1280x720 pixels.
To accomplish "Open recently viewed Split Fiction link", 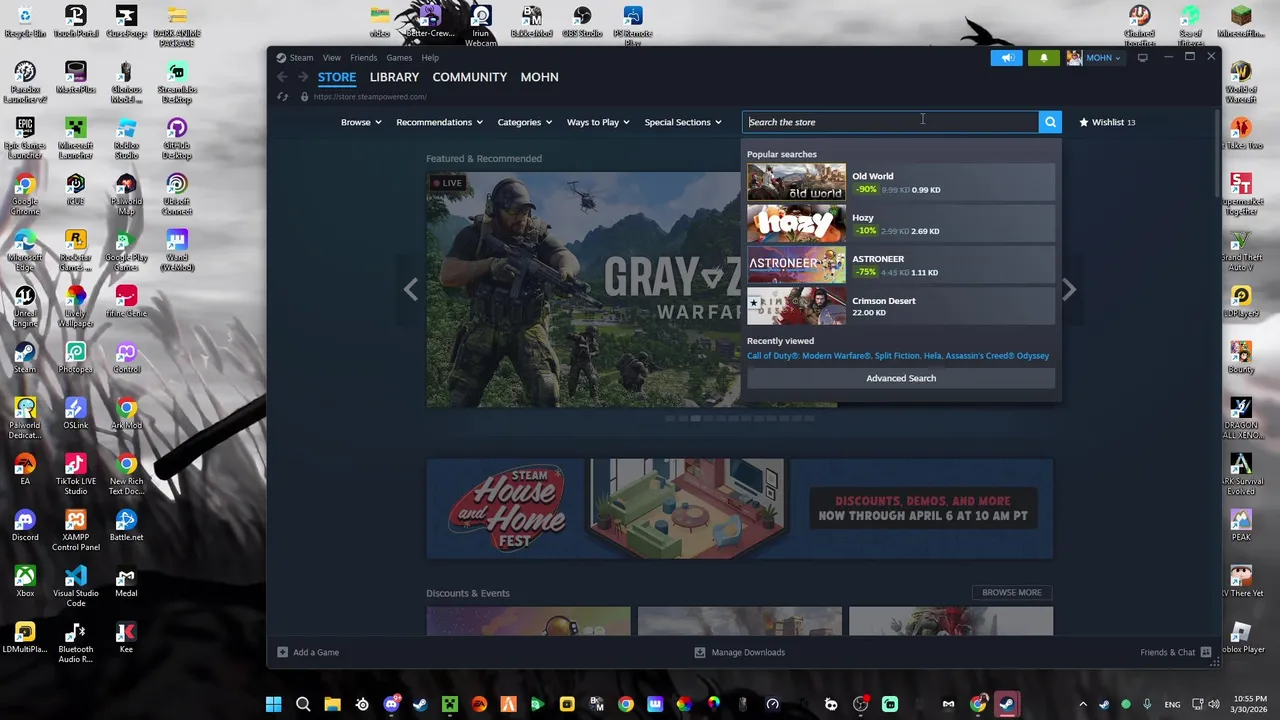I will click(x=897, y=356).
